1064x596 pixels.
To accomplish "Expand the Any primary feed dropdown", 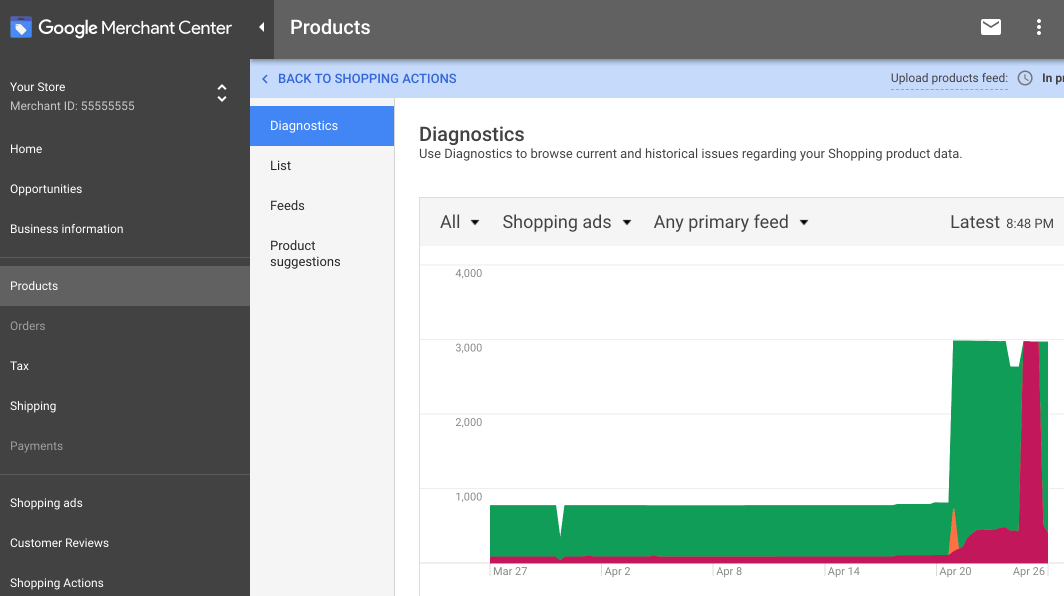I will 730,222.
